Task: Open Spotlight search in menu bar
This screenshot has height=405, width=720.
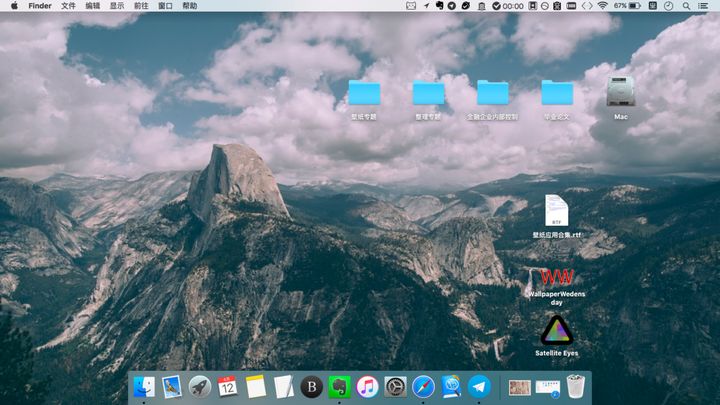Action: (686, 6)
